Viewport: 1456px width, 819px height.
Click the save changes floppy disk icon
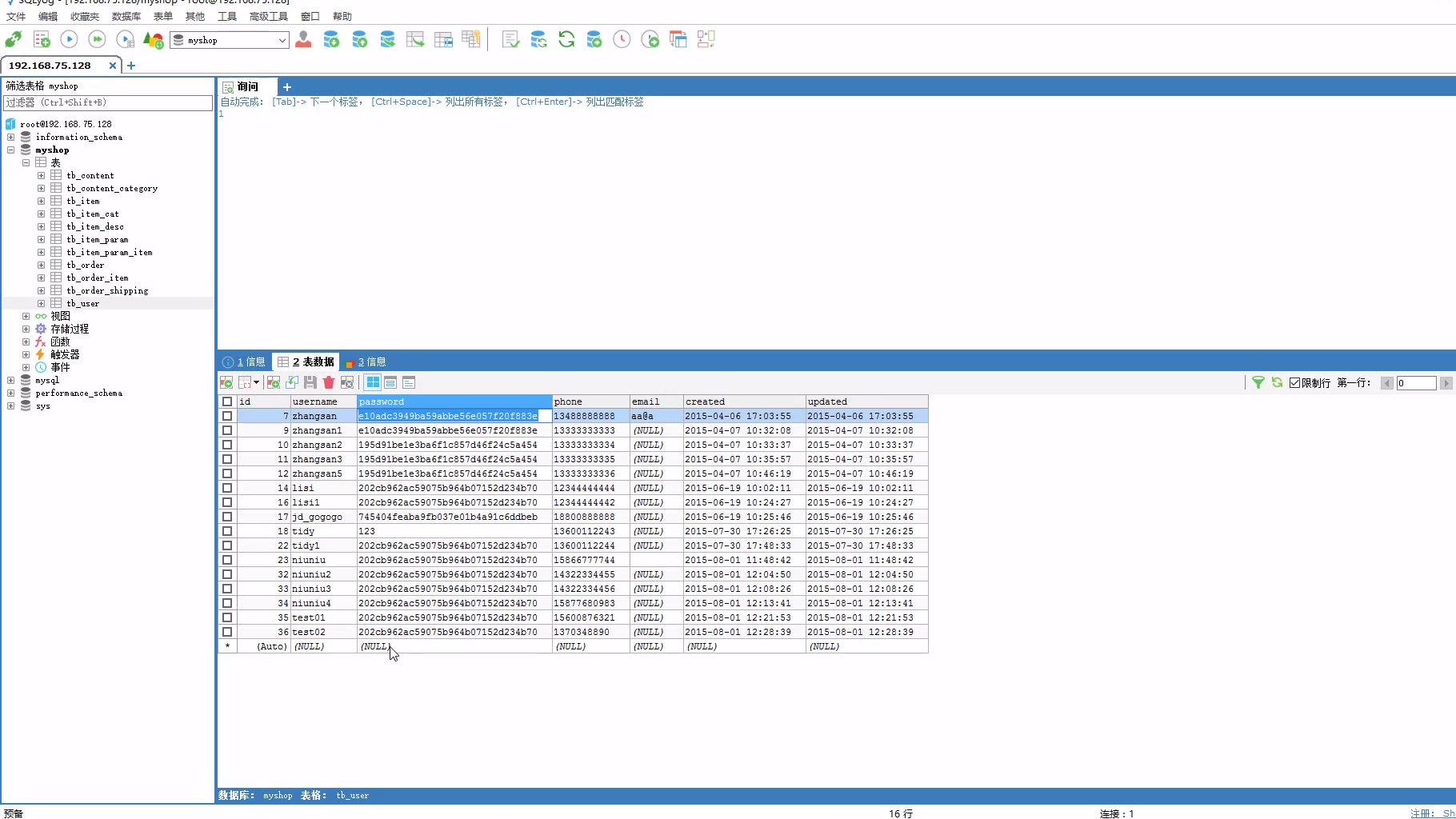point(310,383)
